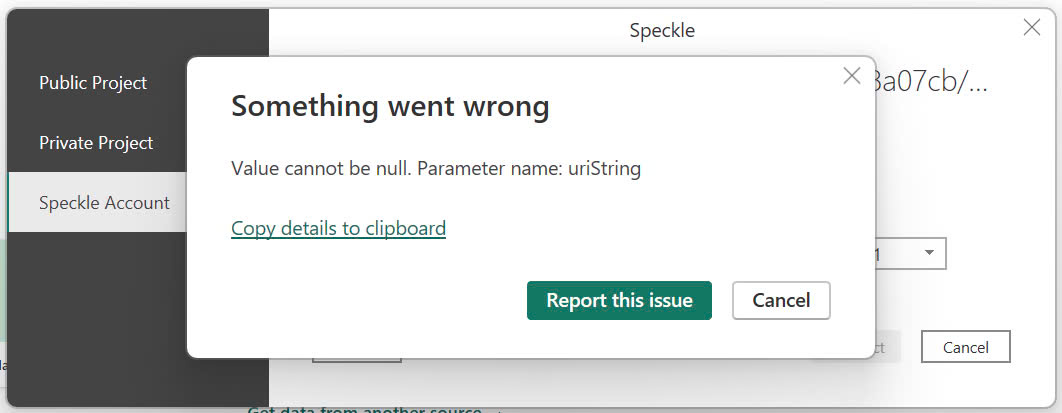Expand the dropdown arrow behind the error dialog
Image resolution: width=1062 pixels, height=413 pixels.
click(x=929, y=254)
